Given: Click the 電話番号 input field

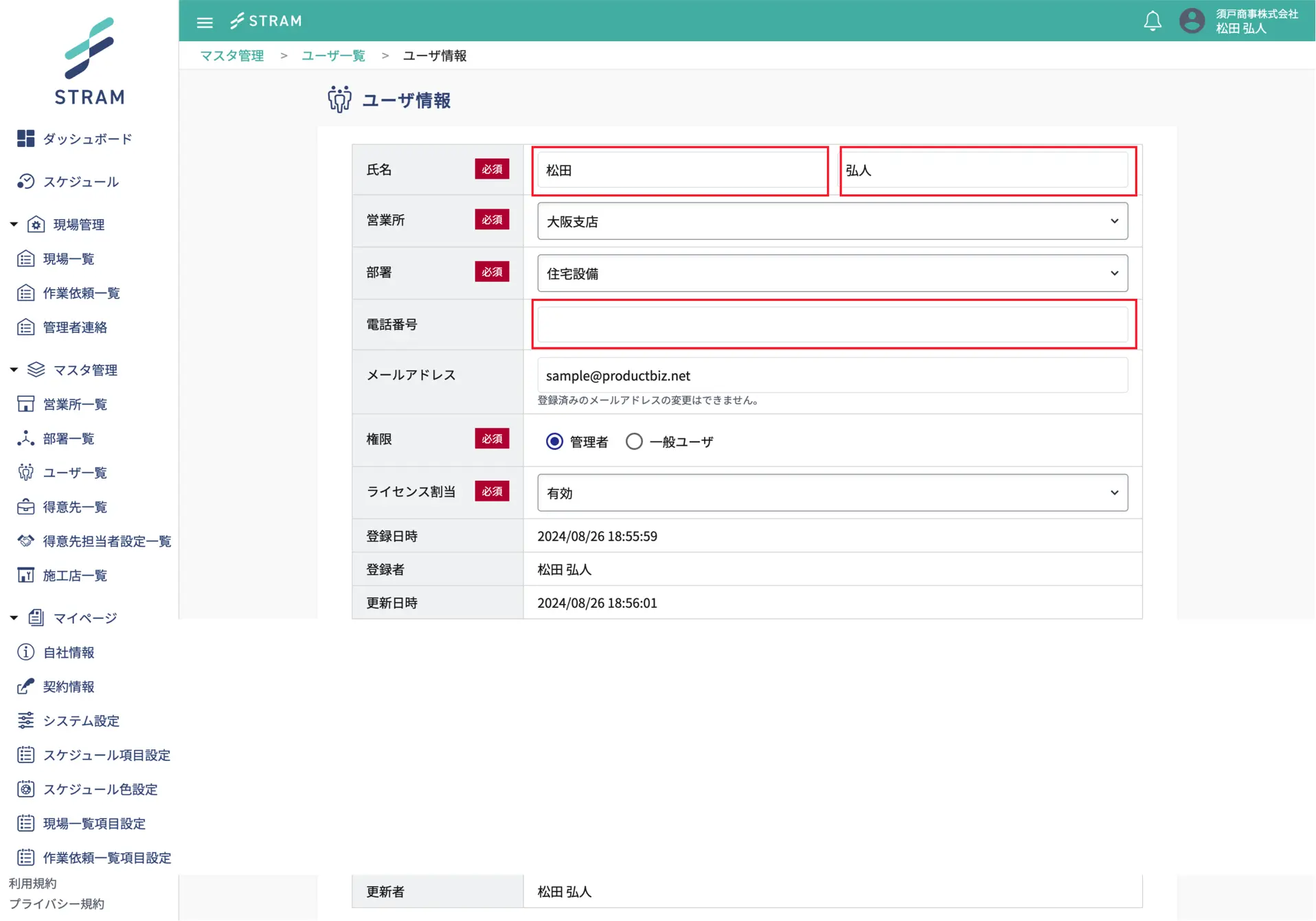Looking at the screenshot, I should [x=832, y=324].
